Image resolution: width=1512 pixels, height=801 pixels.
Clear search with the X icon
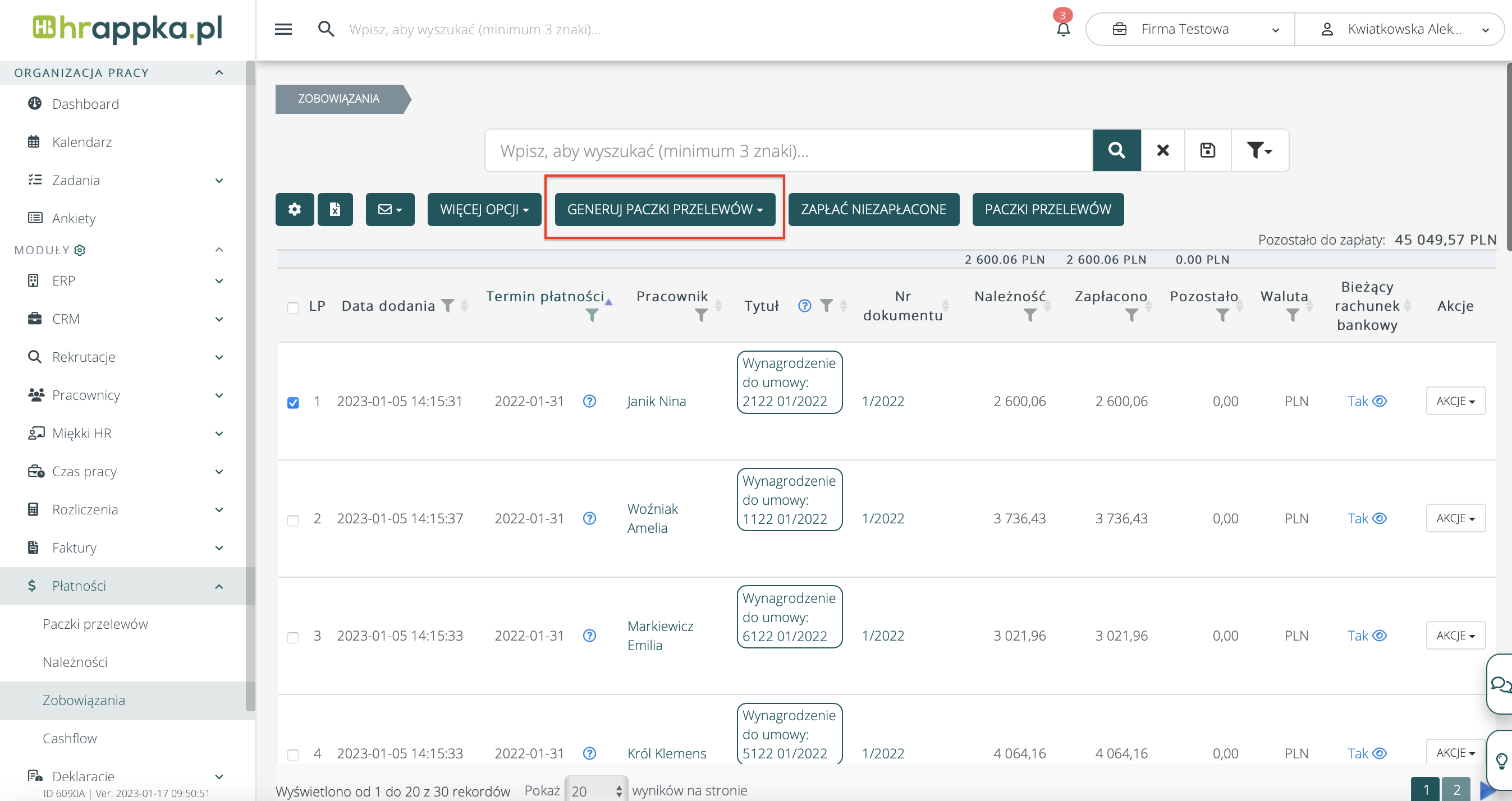click(x=1163, y=150)
